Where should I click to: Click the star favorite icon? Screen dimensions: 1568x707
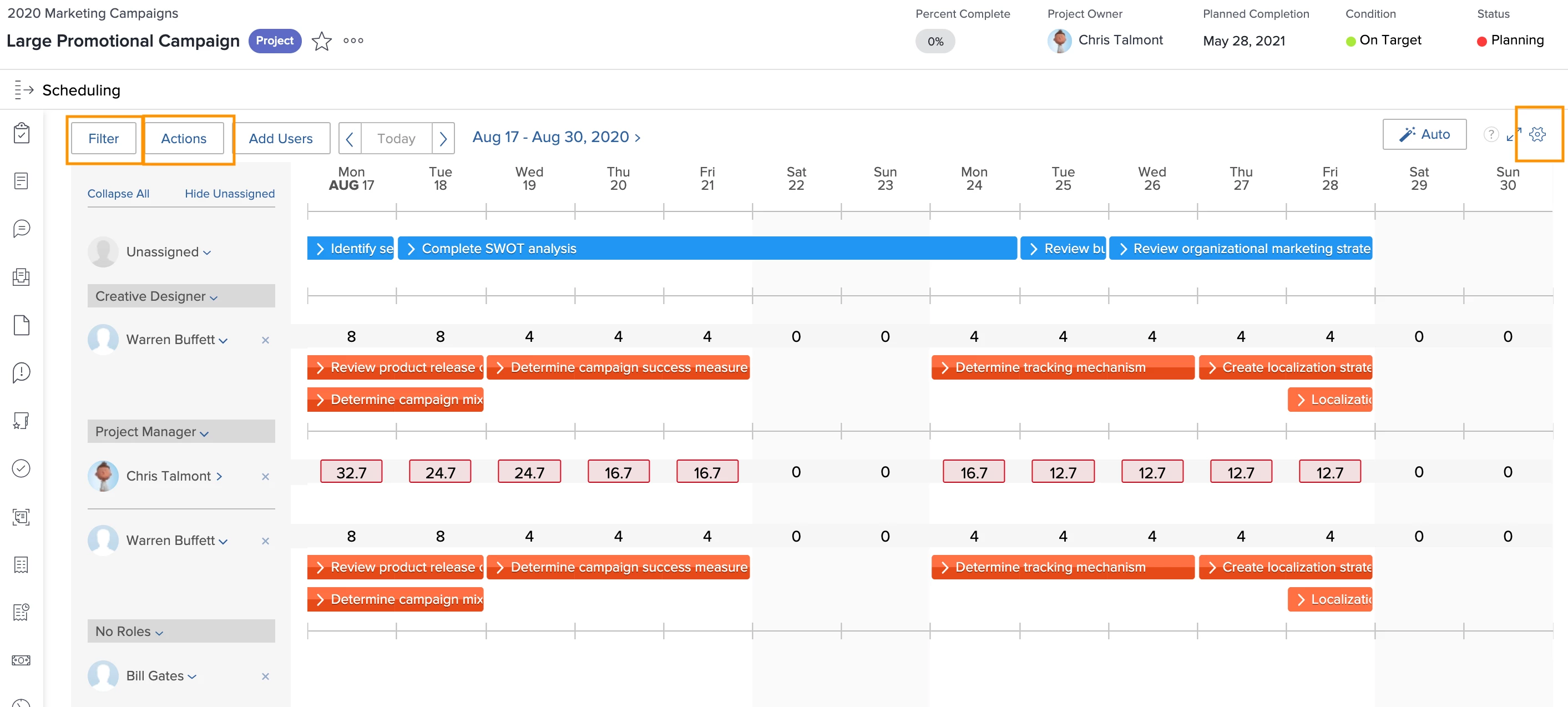pos(321,41)
